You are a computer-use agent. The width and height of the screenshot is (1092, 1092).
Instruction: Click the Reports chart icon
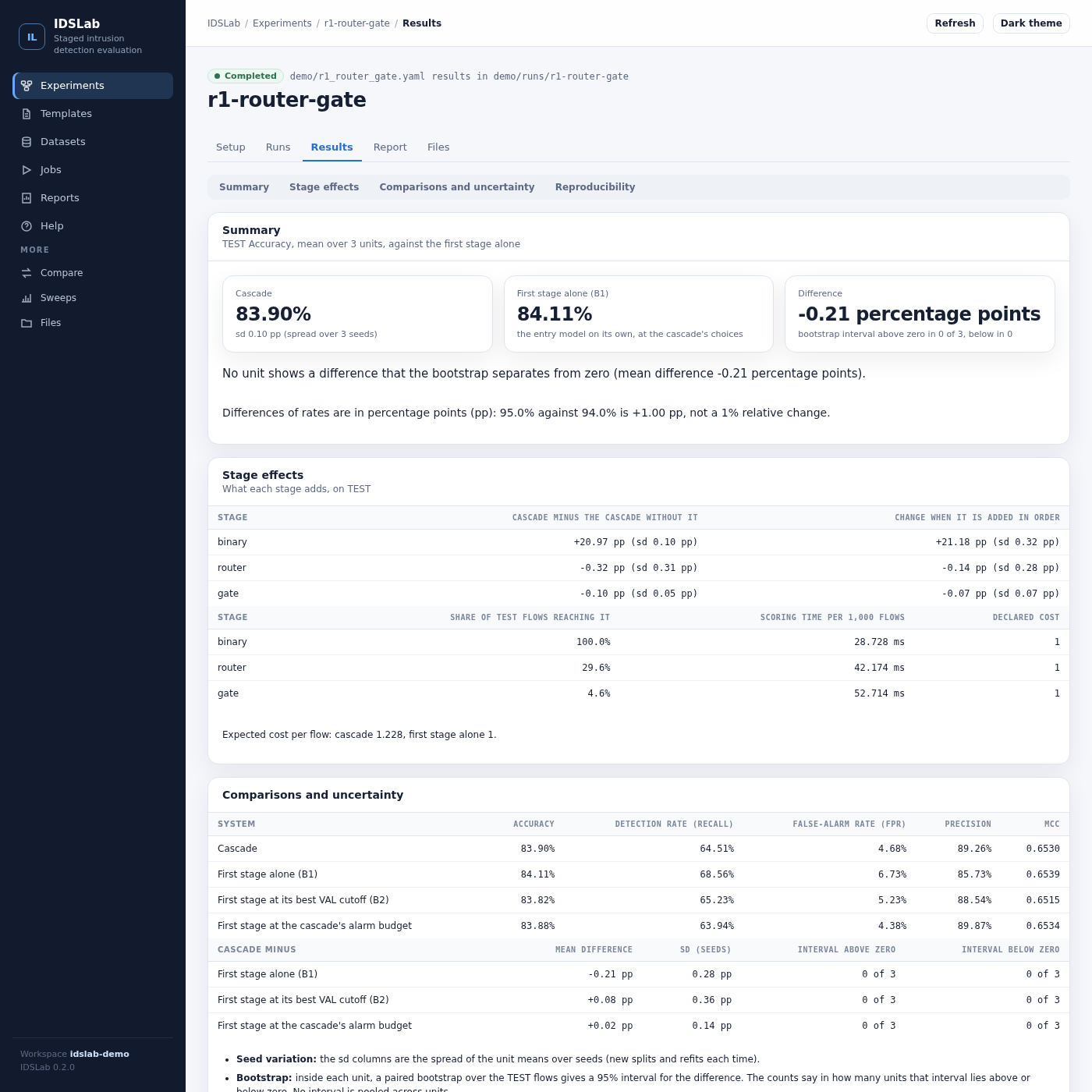tap(27, 198)
